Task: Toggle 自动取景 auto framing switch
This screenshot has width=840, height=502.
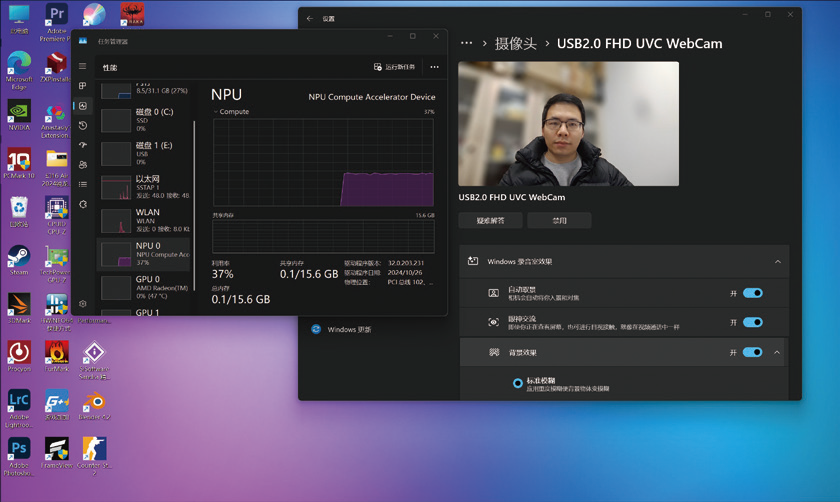Action: click(753, 293)
